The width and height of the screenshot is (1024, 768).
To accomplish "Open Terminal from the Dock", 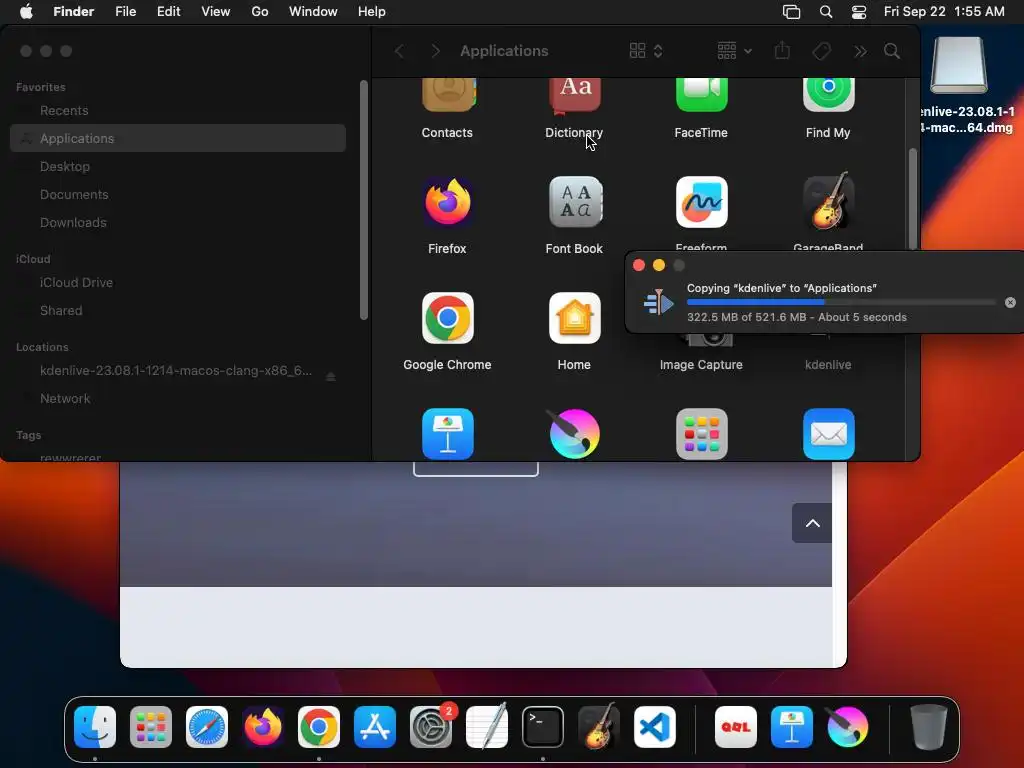I will point(543,727).
